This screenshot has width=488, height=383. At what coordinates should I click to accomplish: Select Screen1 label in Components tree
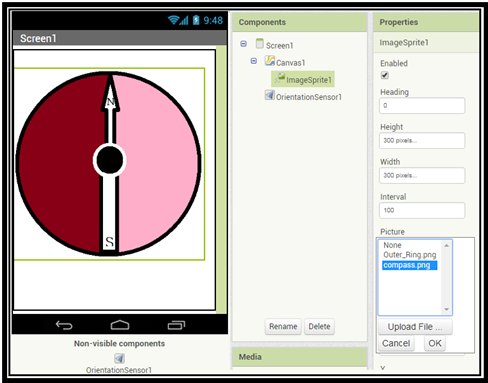tap(279, 46)
